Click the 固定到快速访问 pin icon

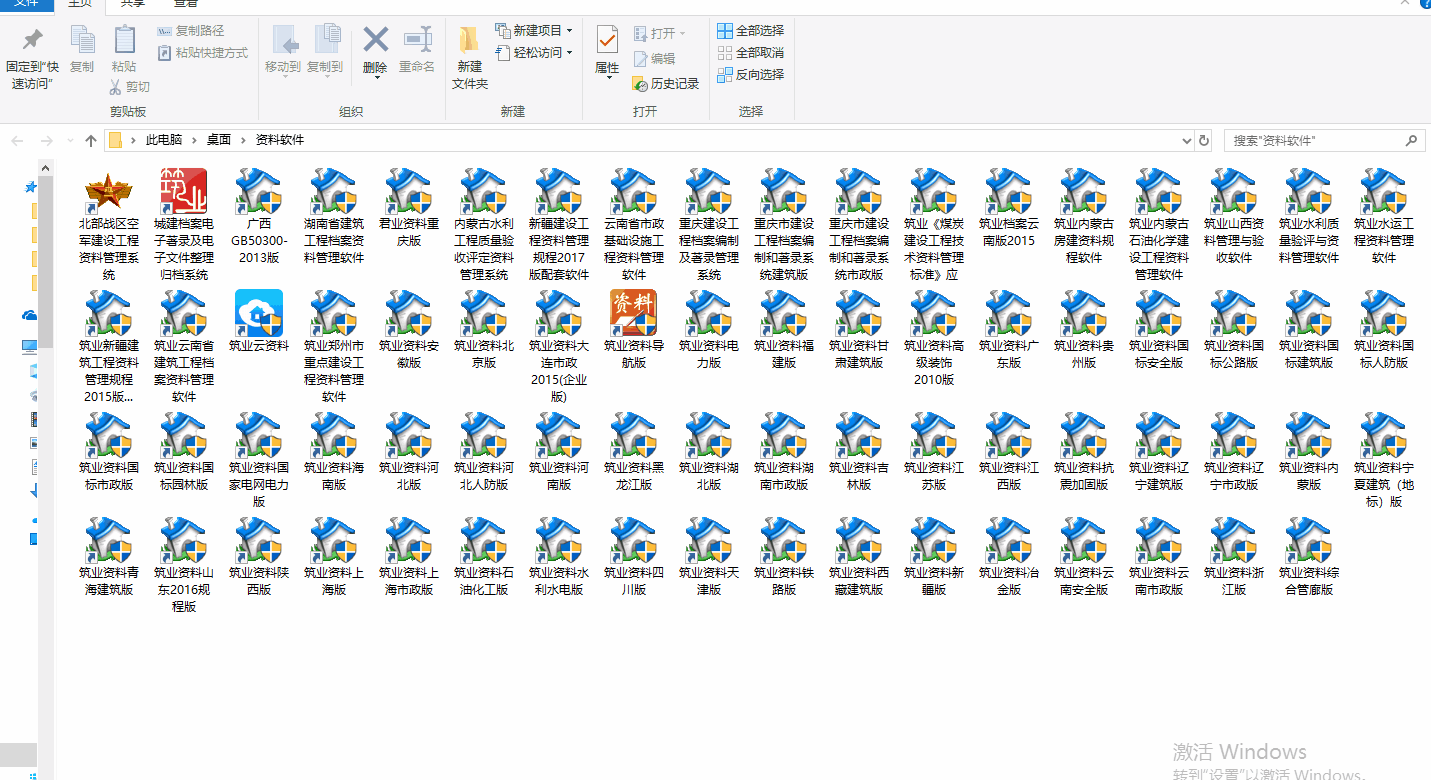[32, 42]
